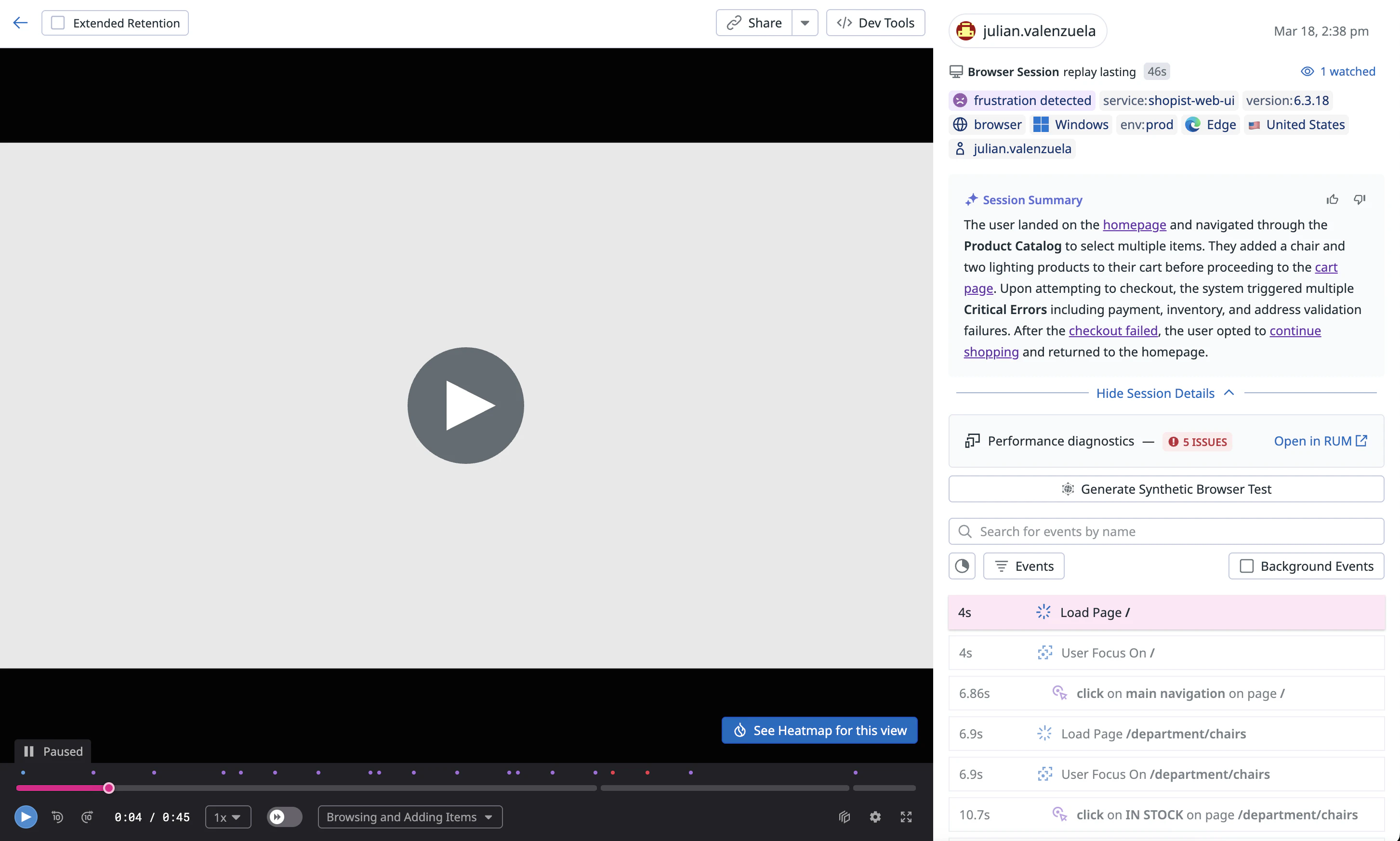Open the Share dropdown arrow

coord(804,23)
